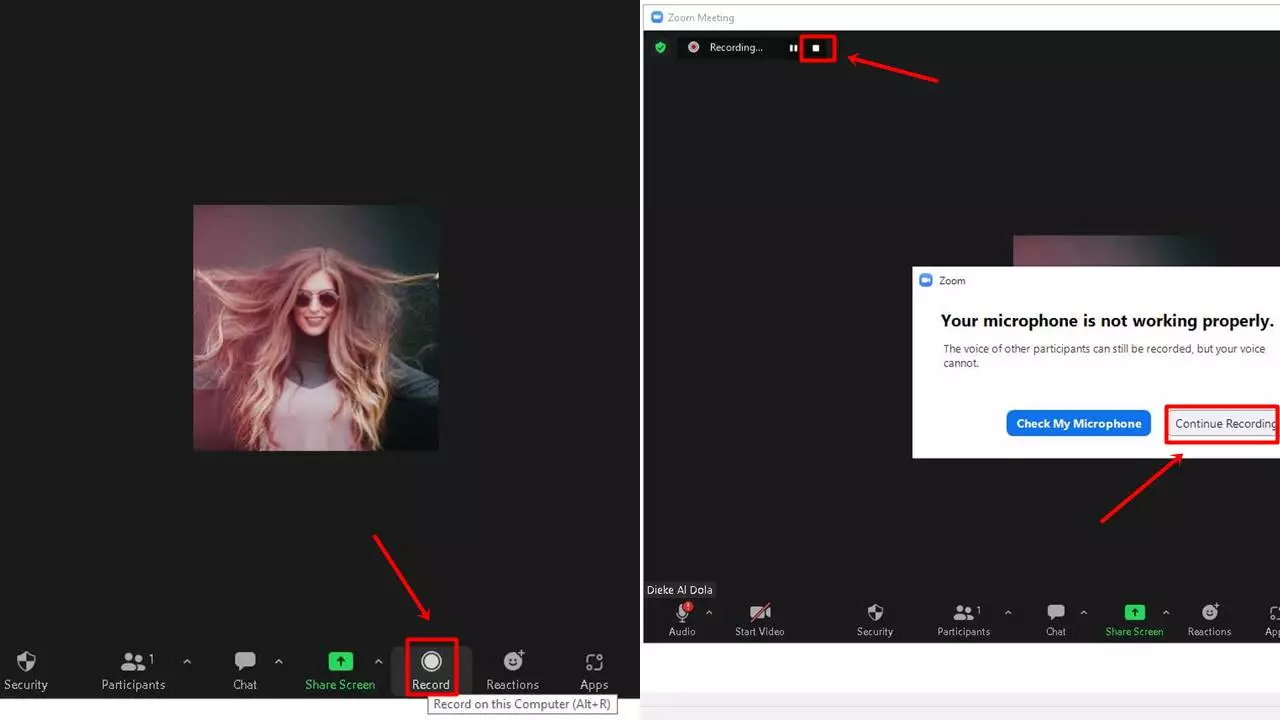Image resolution: width=1280 pixels, height=720 pixels.
Task: Click the Zoom Meeting window title bar icon
Action: pyautogui.click(x=657, y=17)
